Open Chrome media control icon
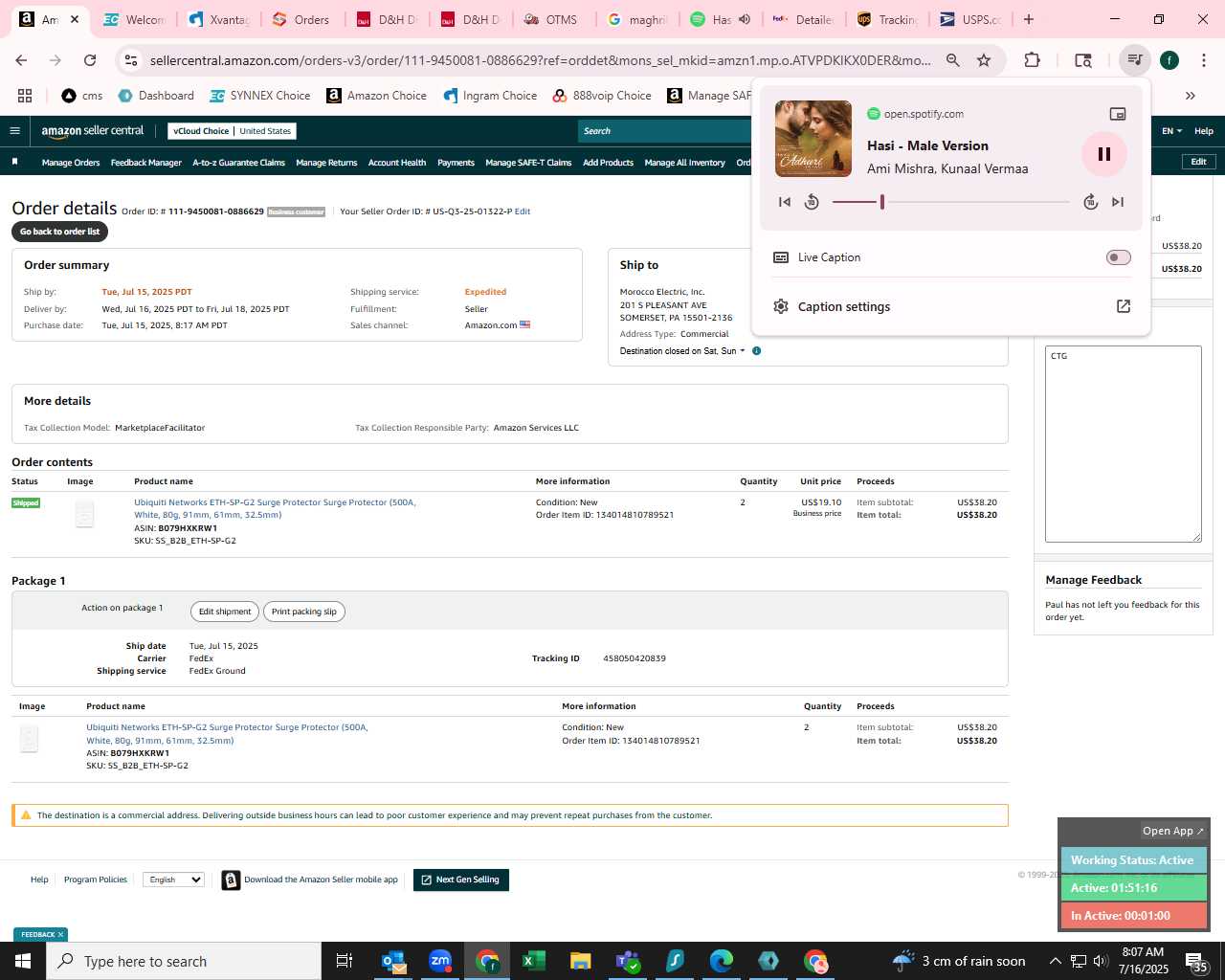The image size is (1225, 980). (1135, 60)
